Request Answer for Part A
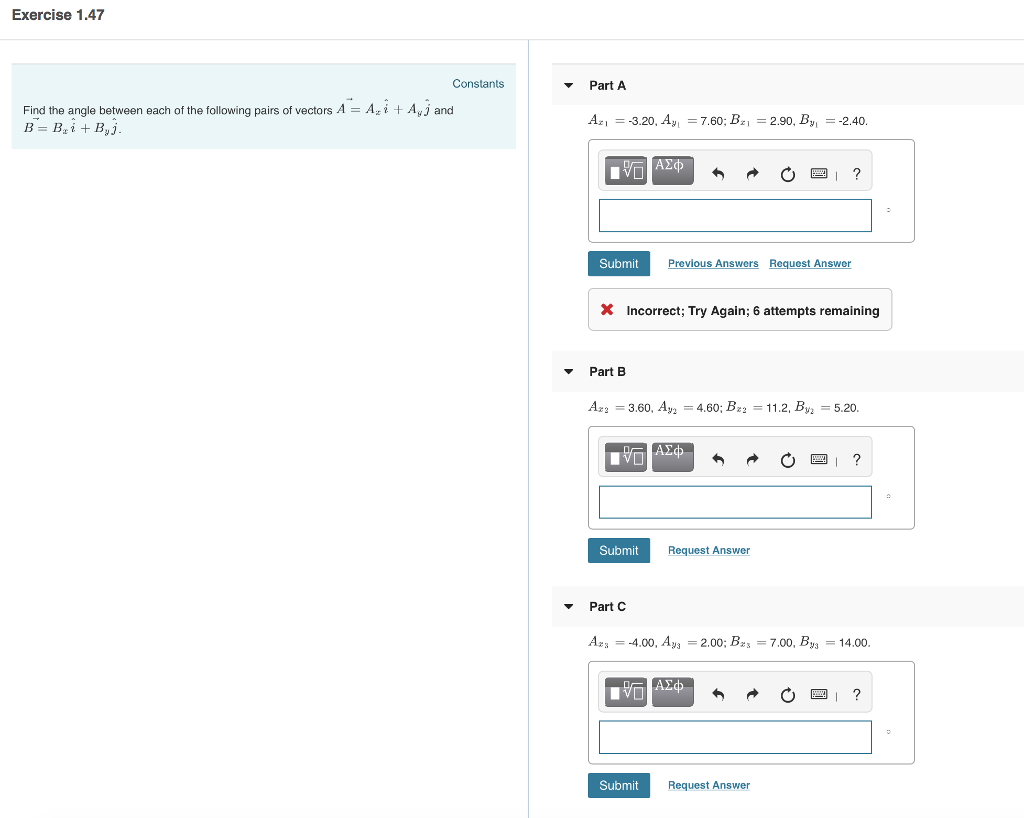Screen dimensions: 1024x818 (810, 263)
